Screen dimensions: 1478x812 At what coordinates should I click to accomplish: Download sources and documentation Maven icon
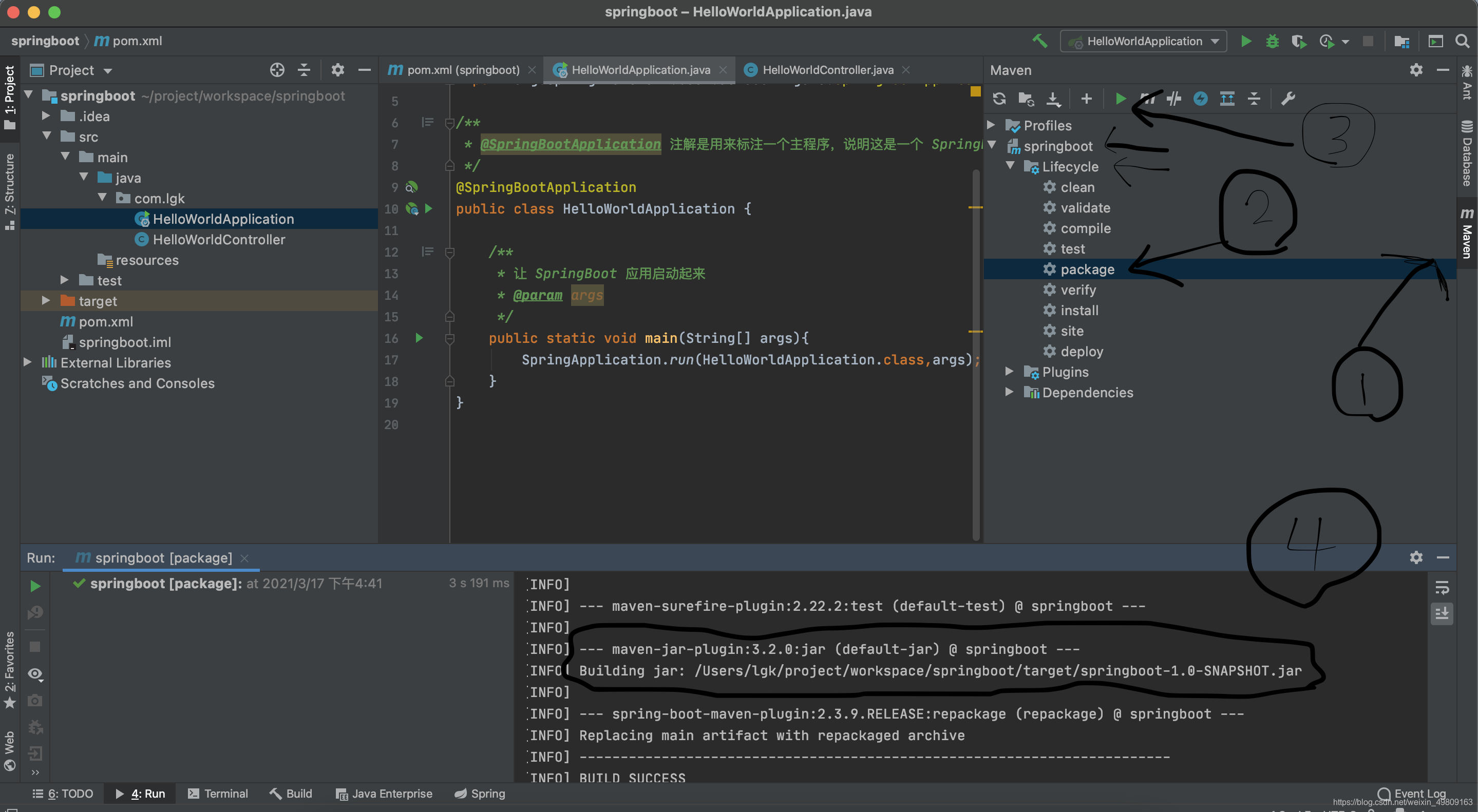[1053, 99]
